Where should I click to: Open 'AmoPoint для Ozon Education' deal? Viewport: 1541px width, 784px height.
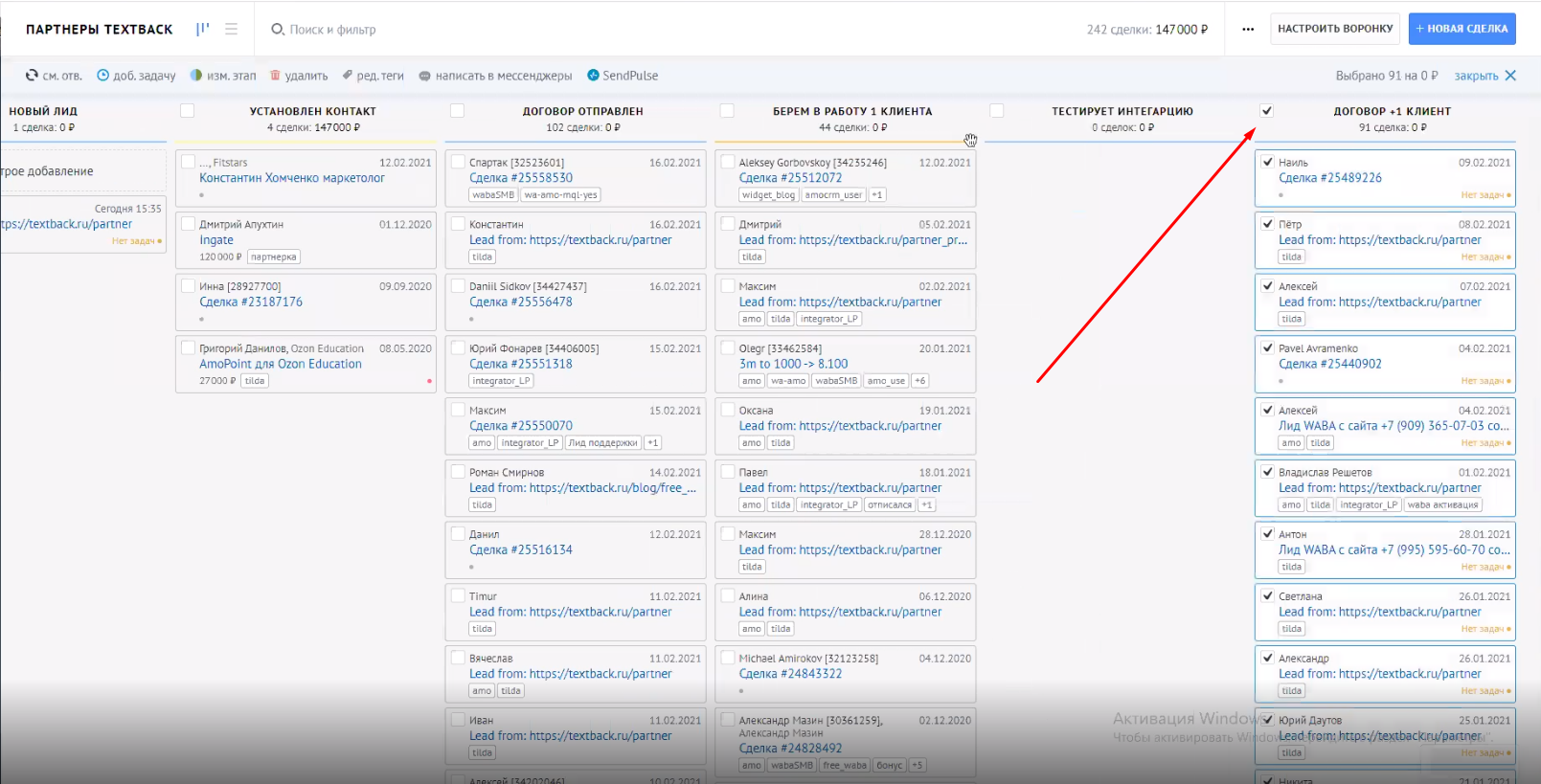[x=281, y=364]
